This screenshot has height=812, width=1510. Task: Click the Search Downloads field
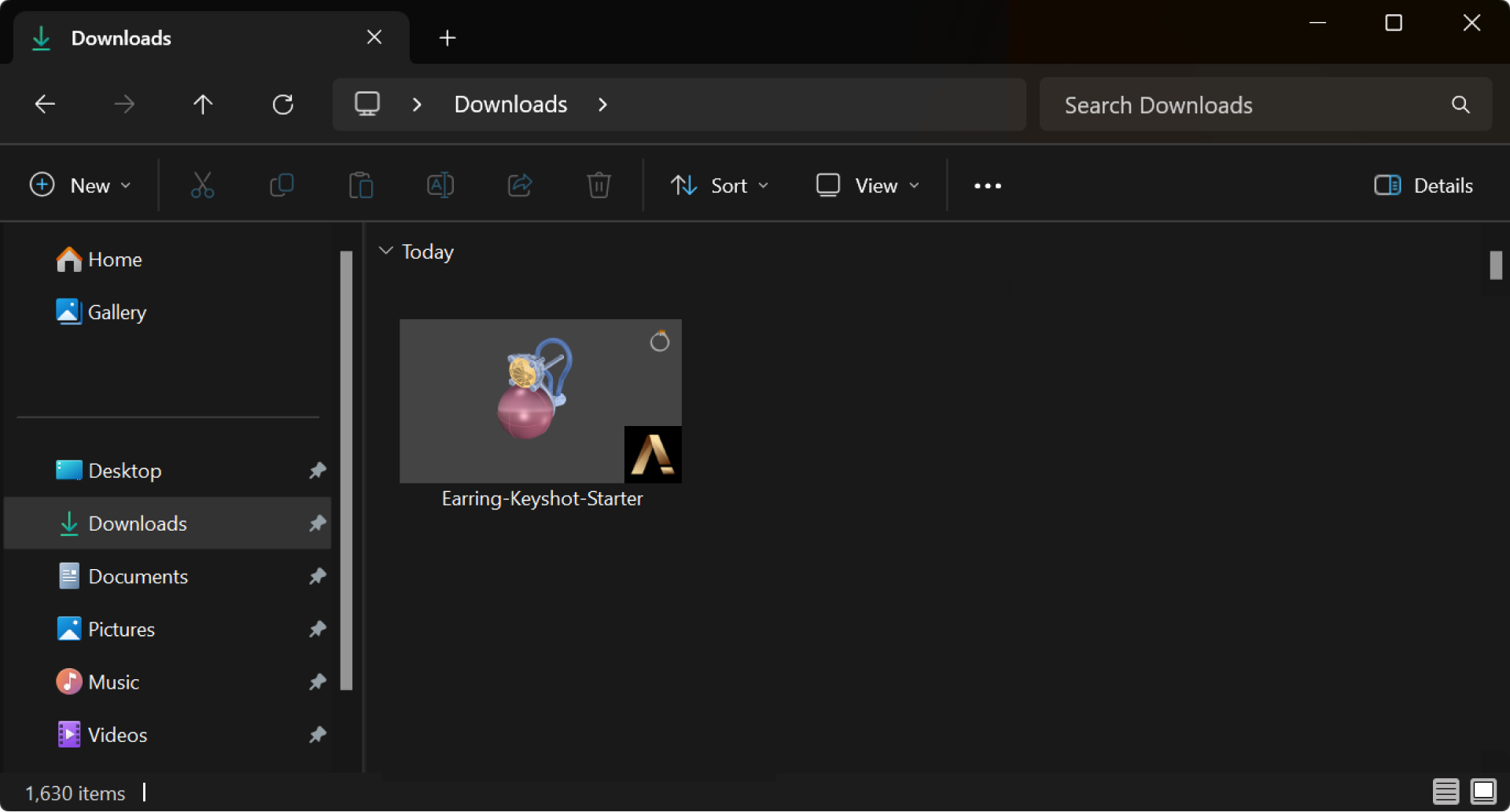pos(1266,105)
